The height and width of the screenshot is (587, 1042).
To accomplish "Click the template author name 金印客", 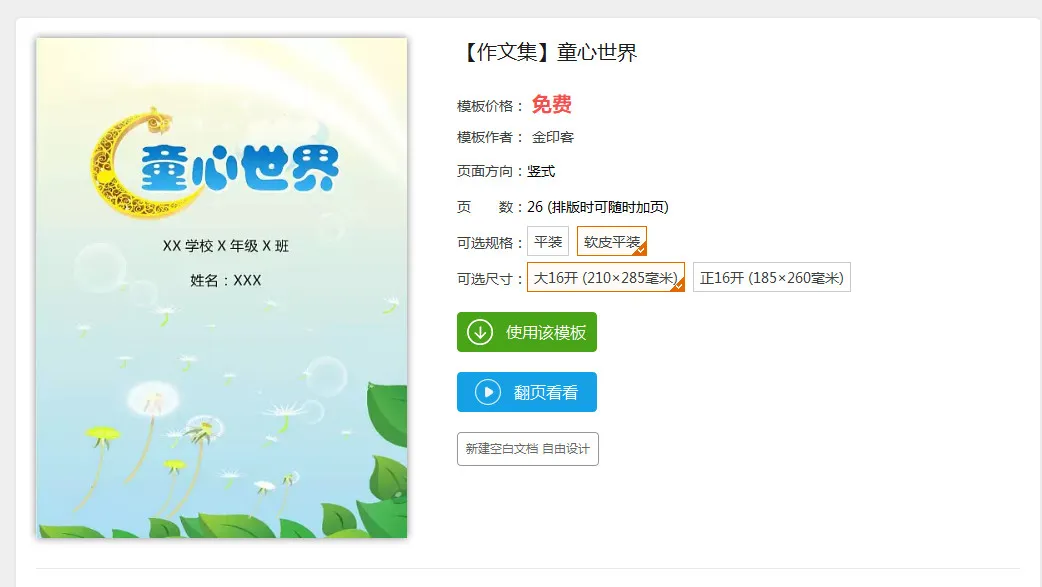I will point(552,137).
